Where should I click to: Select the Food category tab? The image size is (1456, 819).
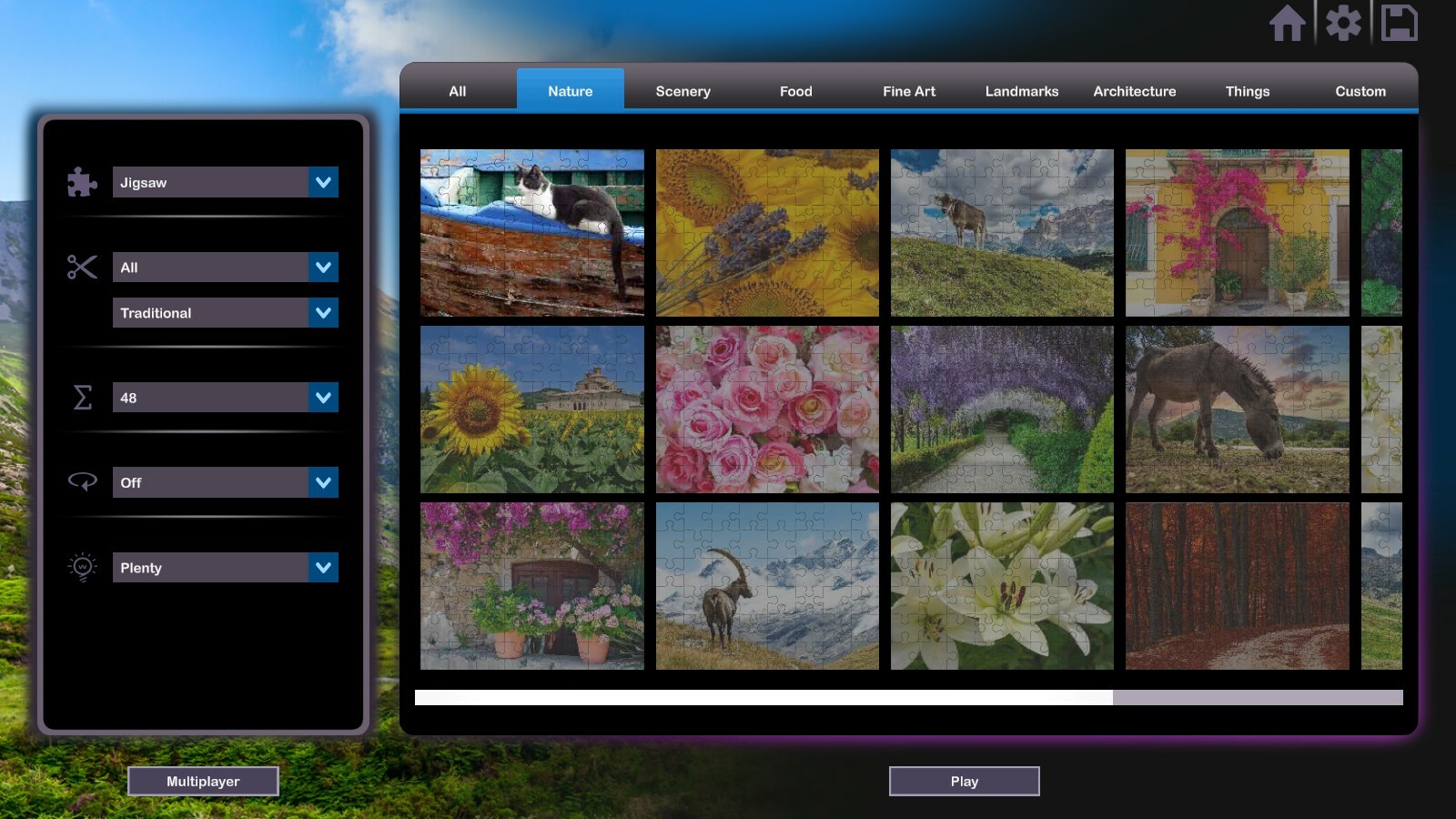click(x=795, y=91)
